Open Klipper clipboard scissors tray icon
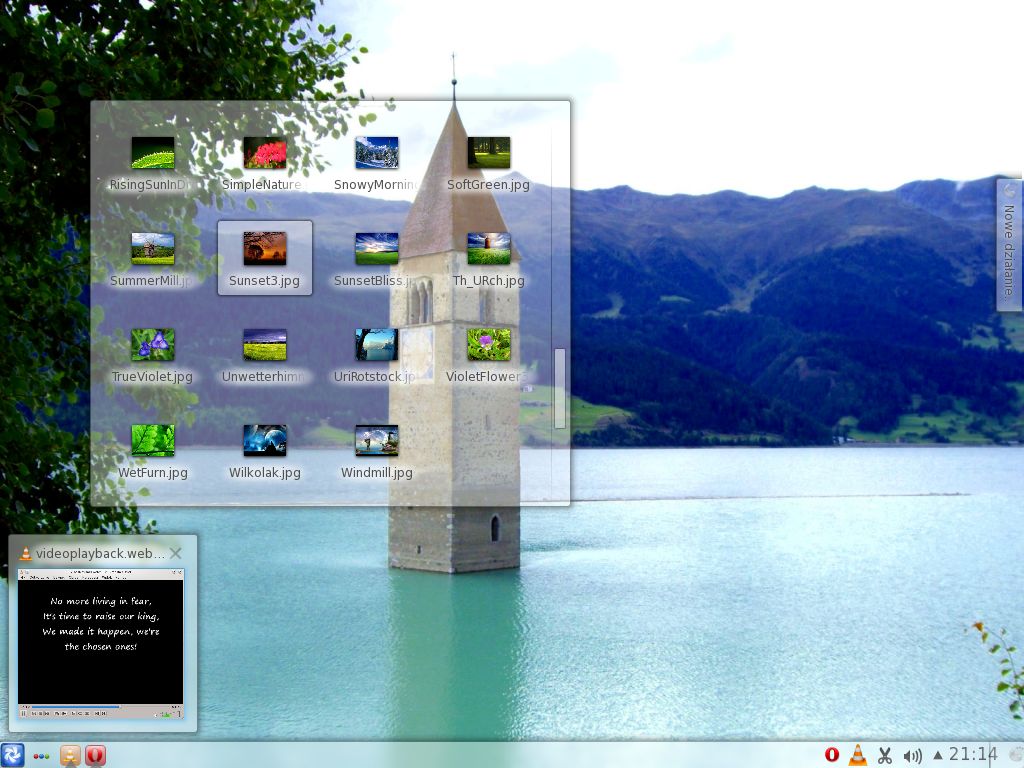Image resolution: width=1024 pixels, height=768 pixels. pos(885,756)
